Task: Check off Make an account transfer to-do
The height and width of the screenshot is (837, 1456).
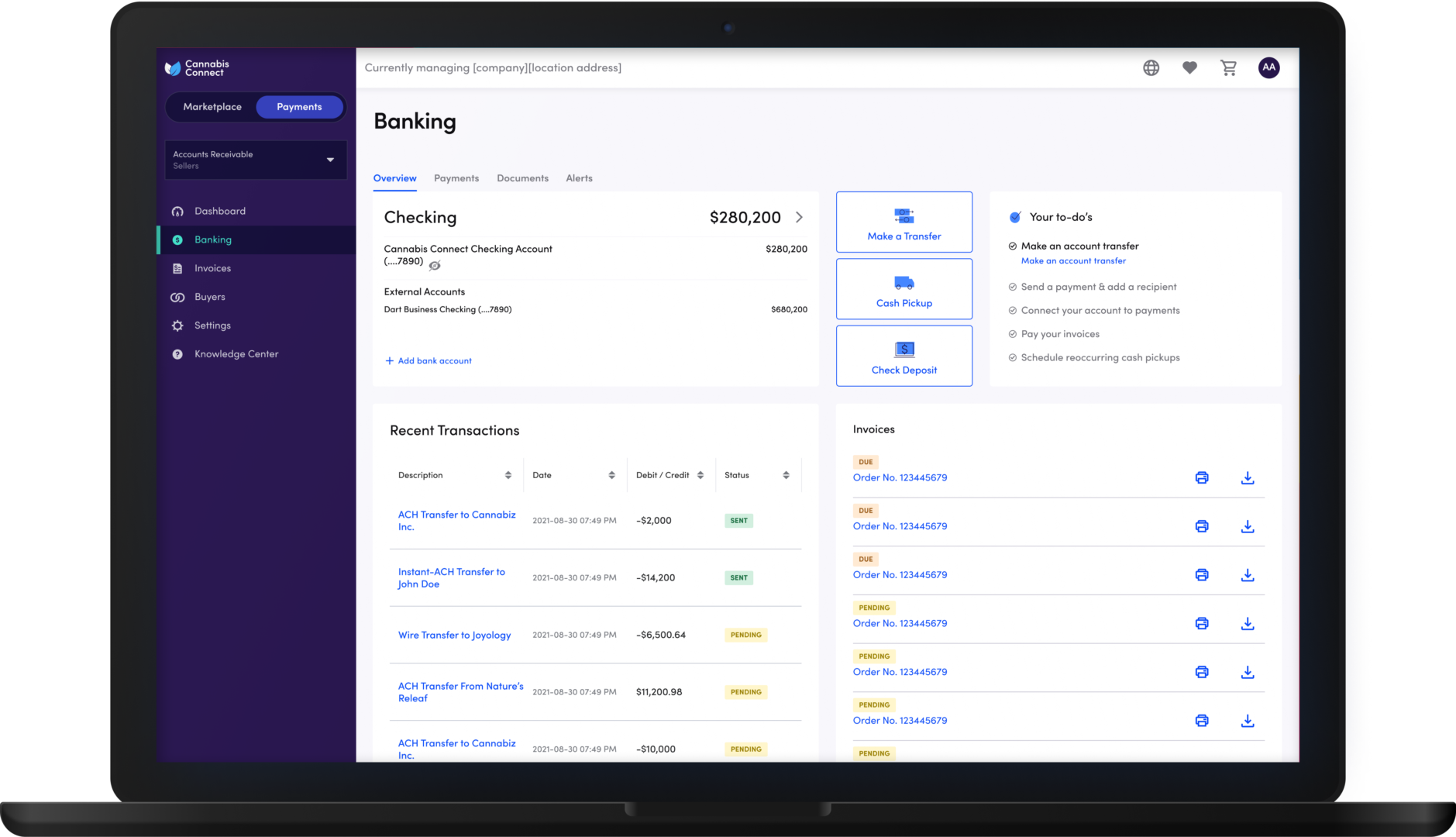Action: pos(1012,246)
